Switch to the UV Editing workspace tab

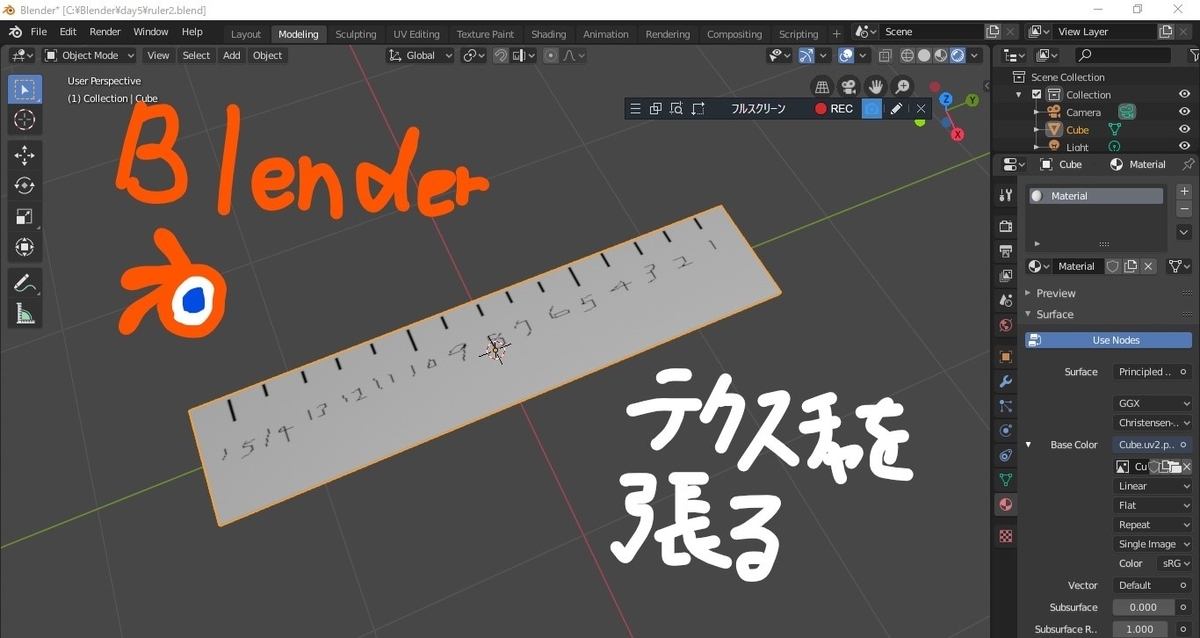[x=417, y=34]
